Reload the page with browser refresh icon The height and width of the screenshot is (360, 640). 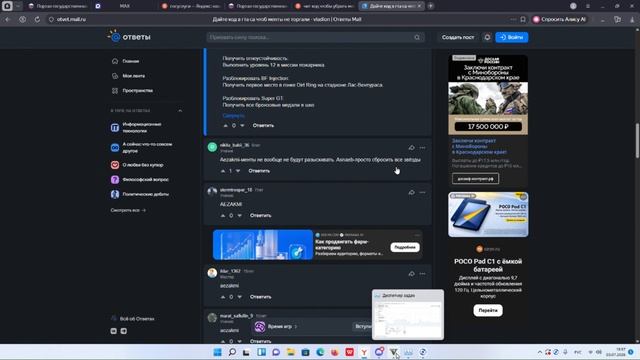pos(37,19)
